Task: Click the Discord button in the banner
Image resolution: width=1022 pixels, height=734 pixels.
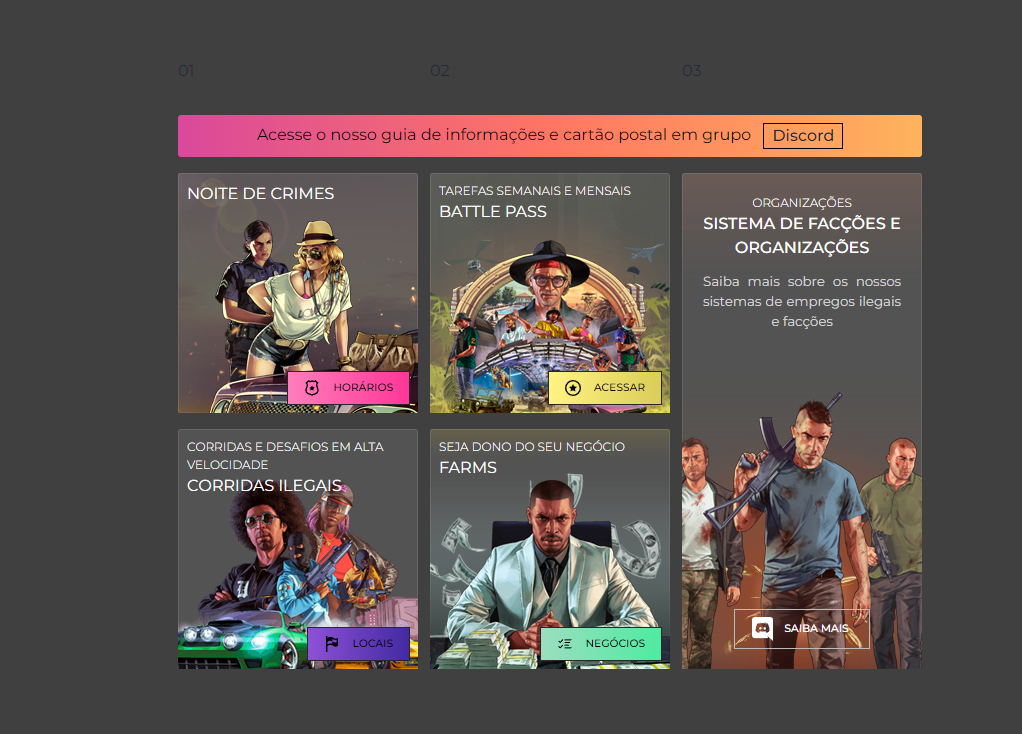Action: [x=802, y=136]
